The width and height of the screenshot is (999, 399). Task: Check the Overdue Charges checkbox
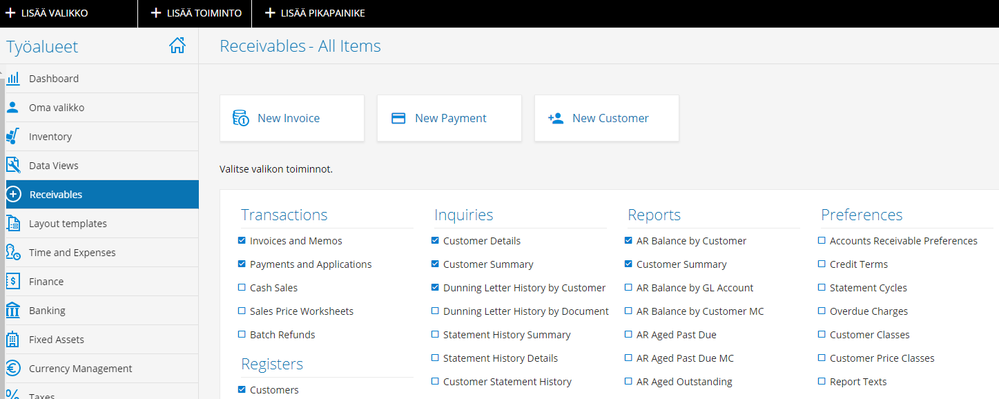pos(821,311)
